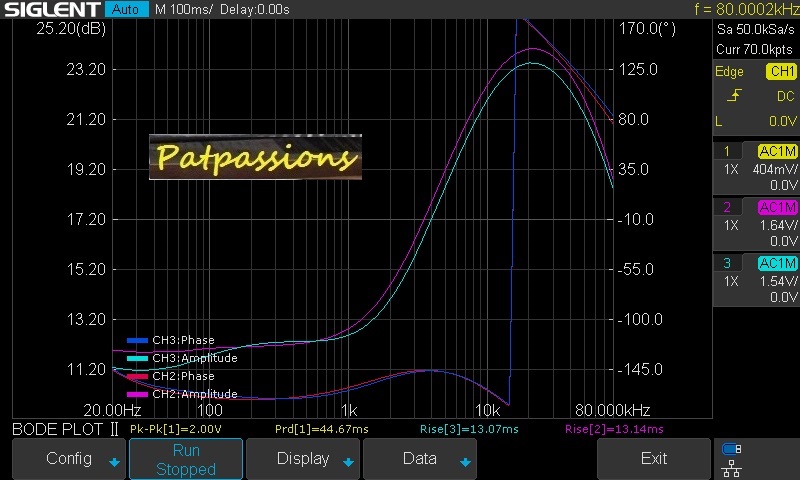Click the yellow CH1 trigger source badge
Image resolution: width=800 pixels, height=480 pixels.
click(781, 72)
